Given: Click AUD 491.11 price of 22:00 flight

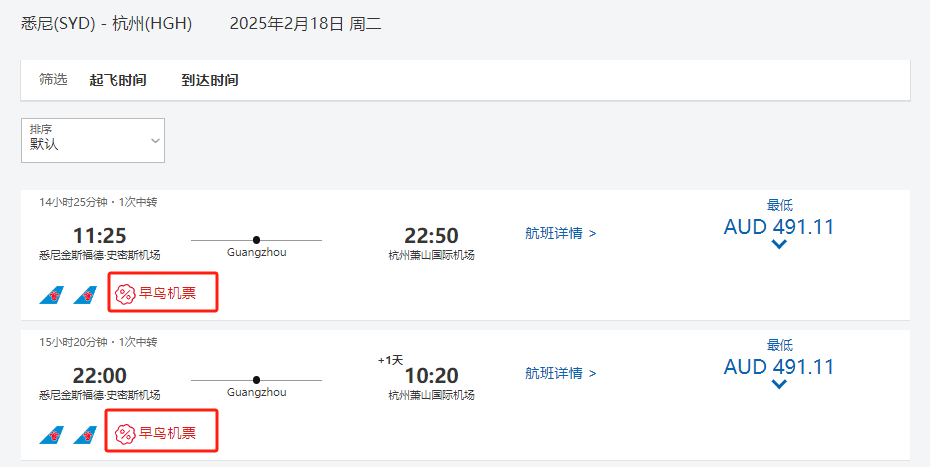Looking at the screenshot, I should coord(779,367).
